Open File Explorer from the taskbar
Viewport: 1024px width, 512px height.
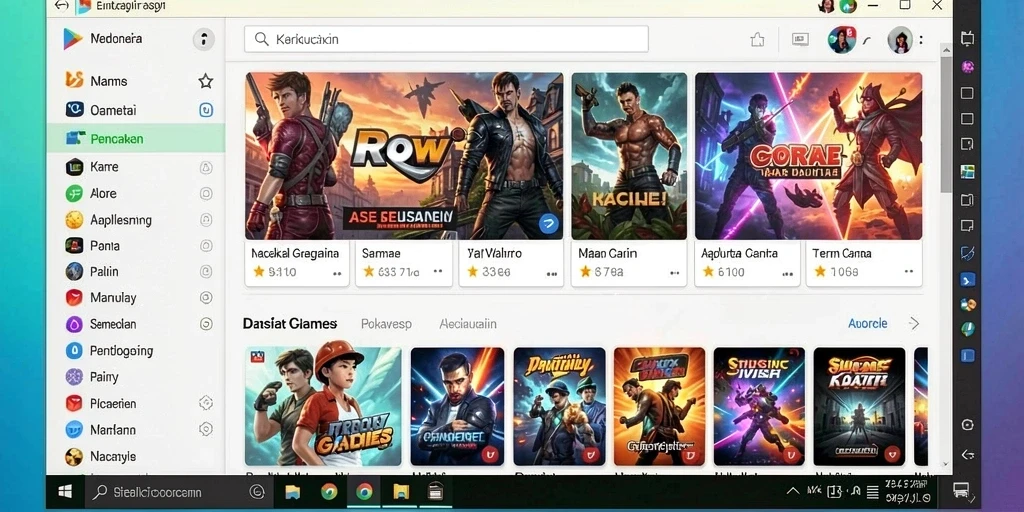point(292,492)
